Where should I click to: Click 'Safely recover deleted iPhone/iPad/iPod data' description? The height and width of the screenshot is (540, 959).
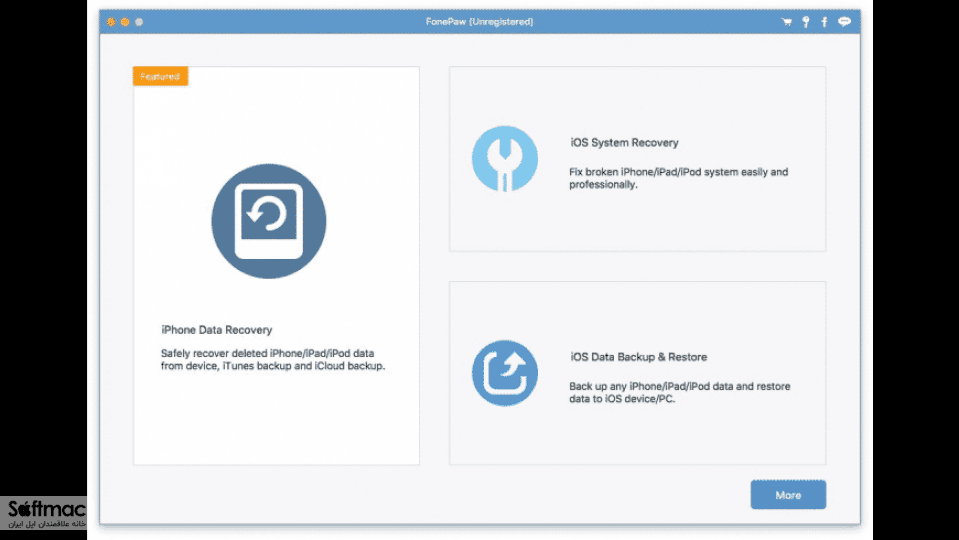[273, 360]
